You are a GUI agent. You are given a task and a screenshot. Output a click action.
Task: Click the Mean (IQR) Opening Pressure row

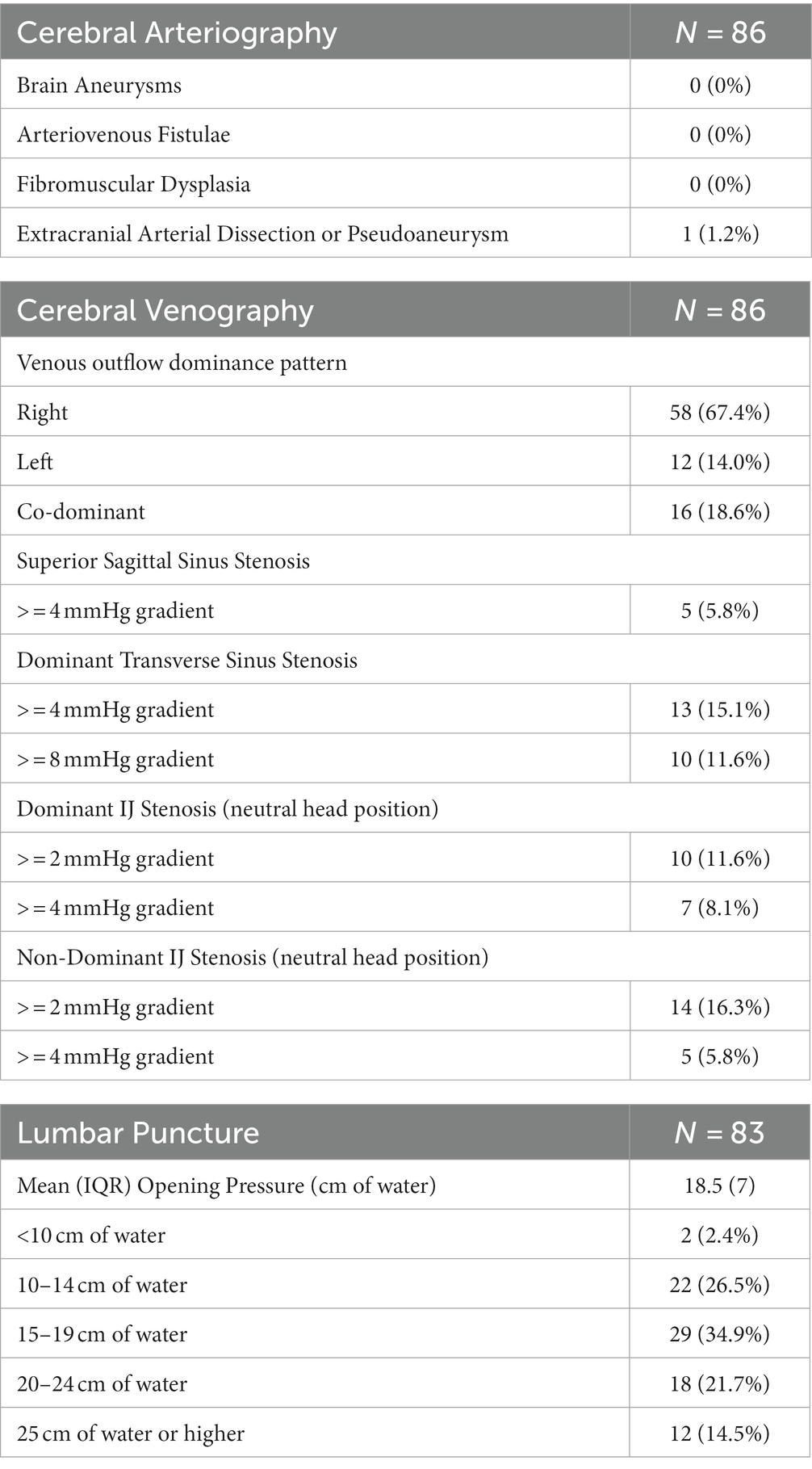point(405,1186)
